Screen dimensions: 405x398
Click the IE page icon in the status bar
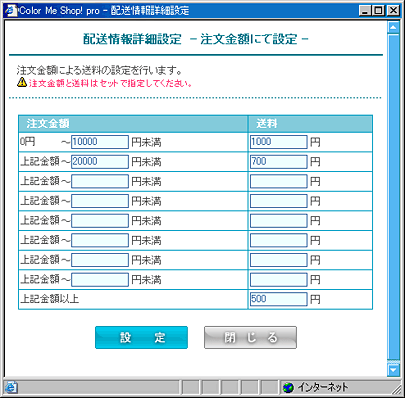[x=11, y=387]
